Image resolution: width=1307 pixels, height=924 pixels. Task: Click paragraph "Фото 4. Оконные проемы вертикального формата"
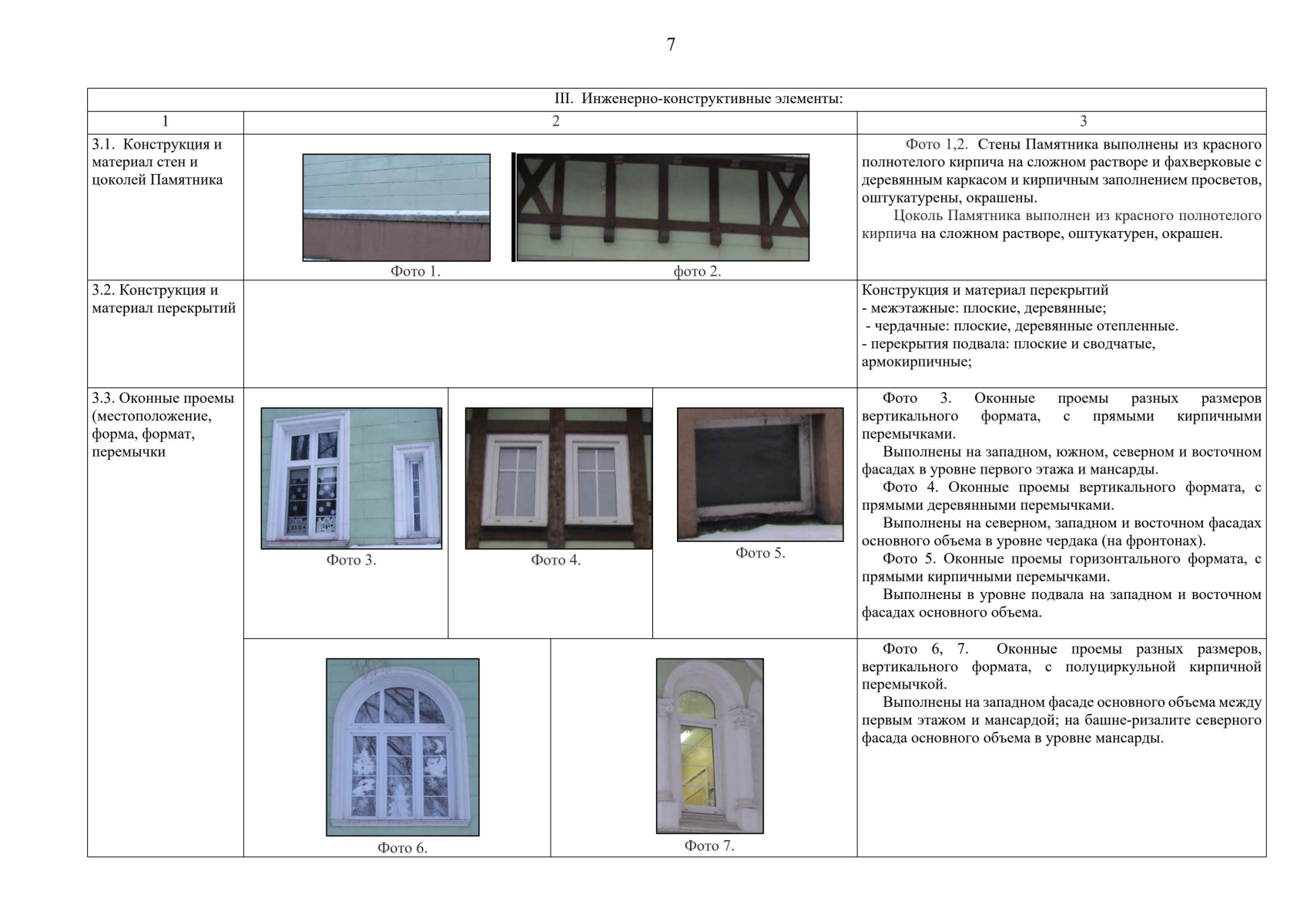[x=1061, y=496]
